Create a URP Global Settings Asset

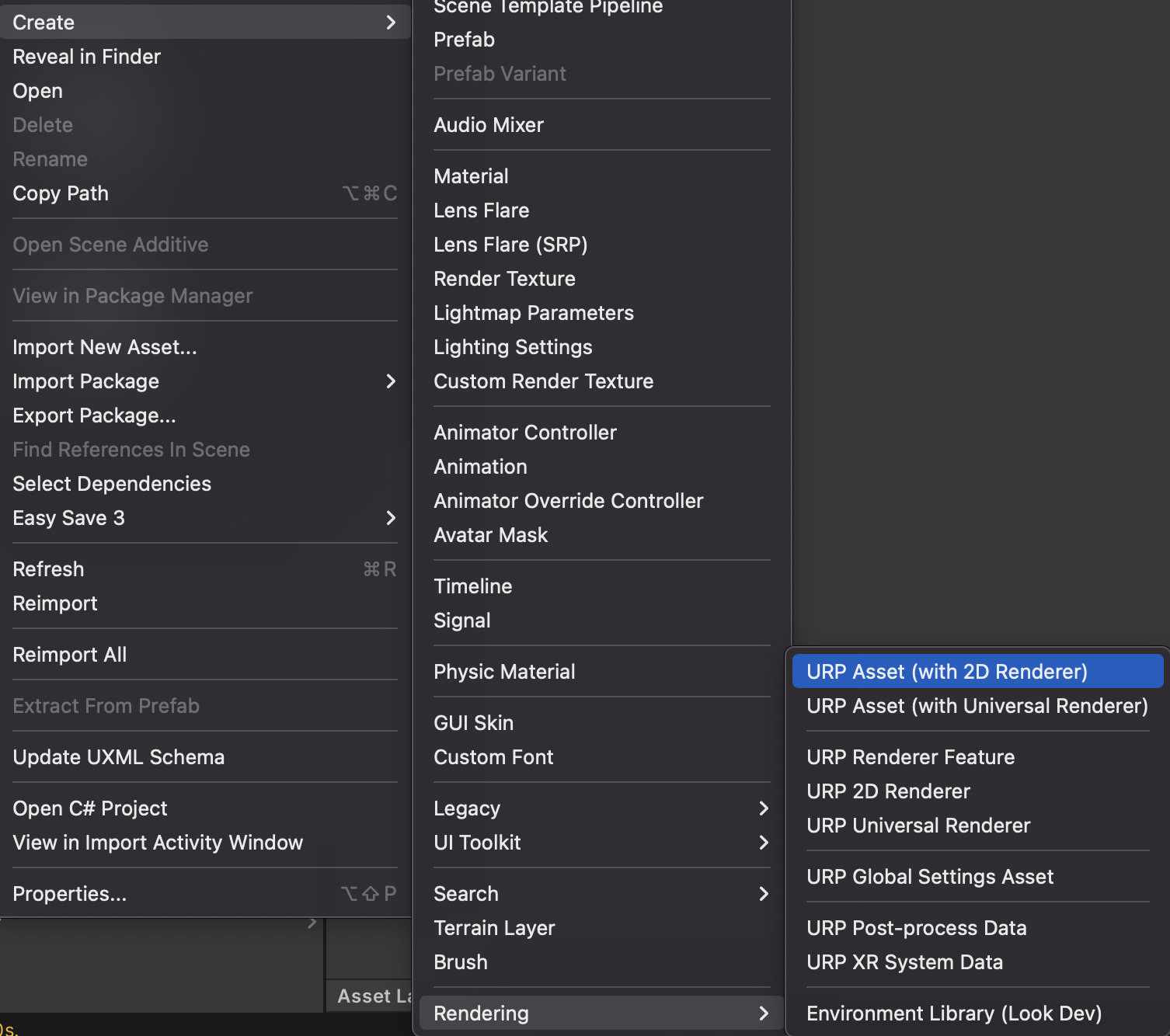click(x=929, y=876)
